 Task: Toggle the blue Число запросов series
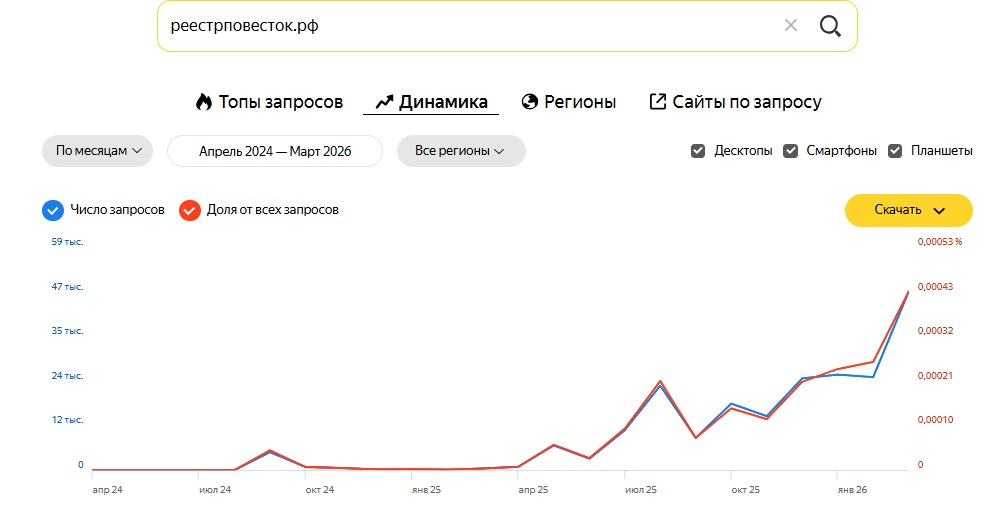pyautogui.click(x=53, y=210)
